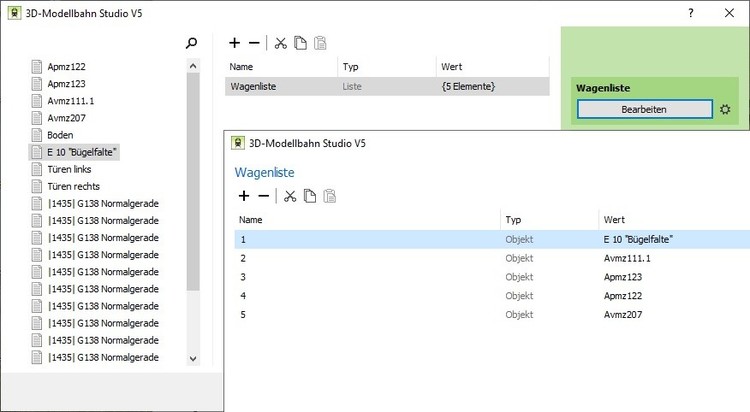Remove variable using the upper minus icon
This screenshot has width=750, height=412.
(x=254, y=43)
